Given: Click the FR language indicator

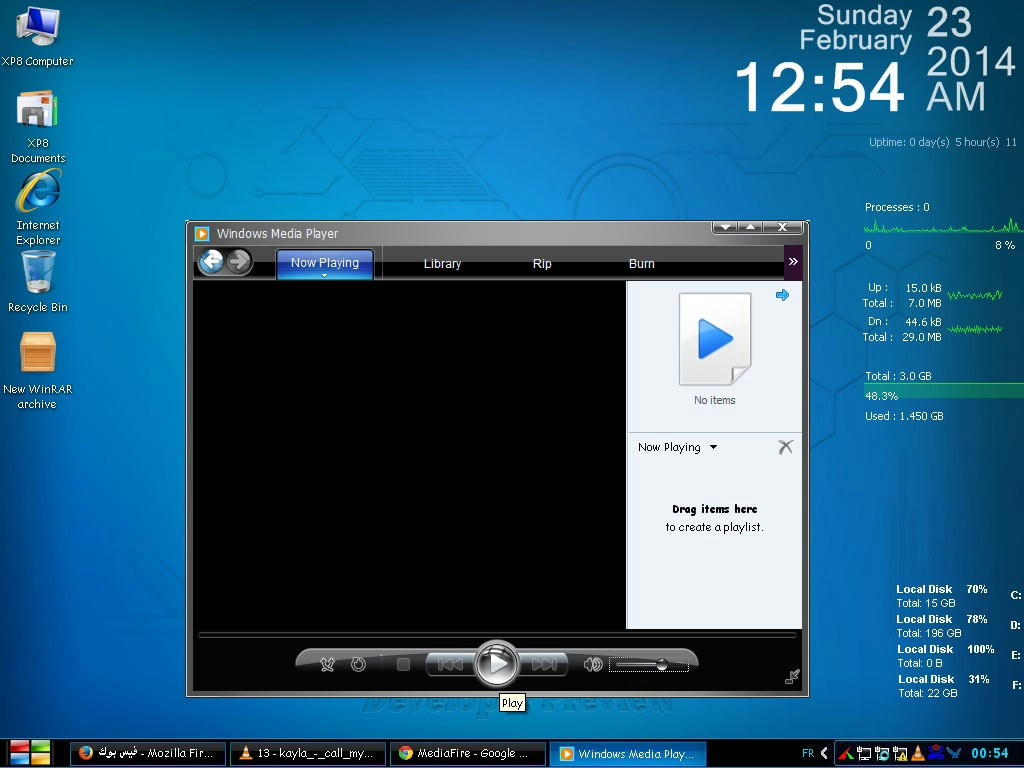Looking at the screenshot, I should 808,753.
